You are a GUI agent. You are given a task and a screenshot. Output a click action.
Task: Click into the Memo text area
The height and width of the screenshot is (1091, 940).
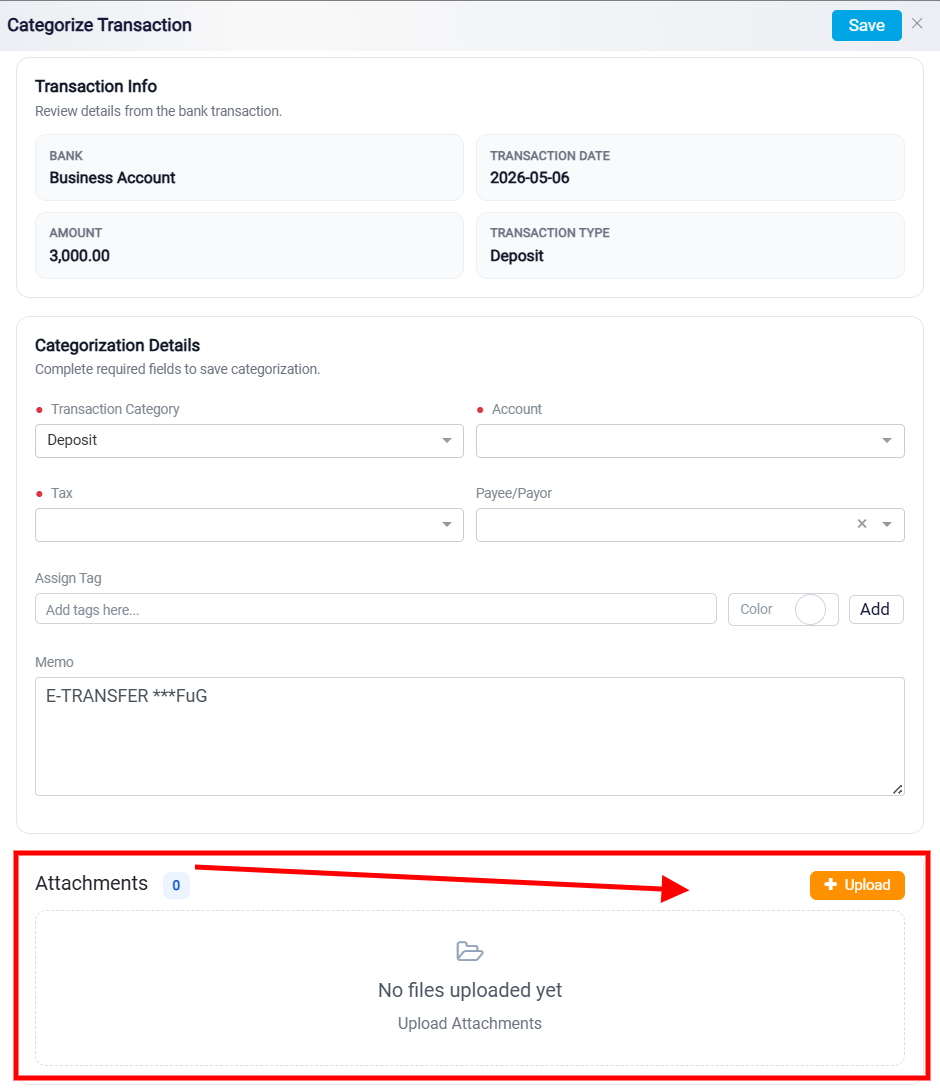pos(470,736)
